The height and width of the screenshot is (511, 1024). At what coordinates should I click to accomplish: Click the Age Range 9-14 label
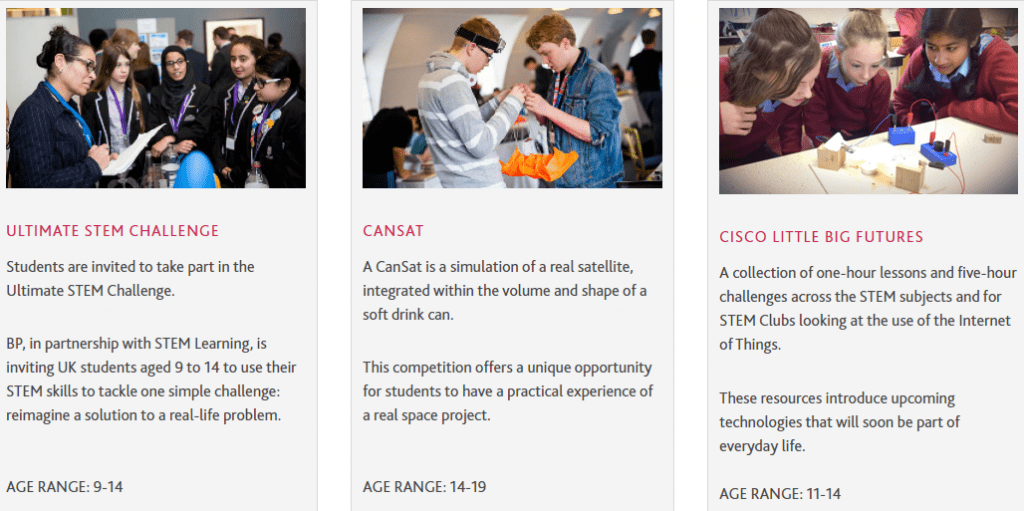click(65, 487)
